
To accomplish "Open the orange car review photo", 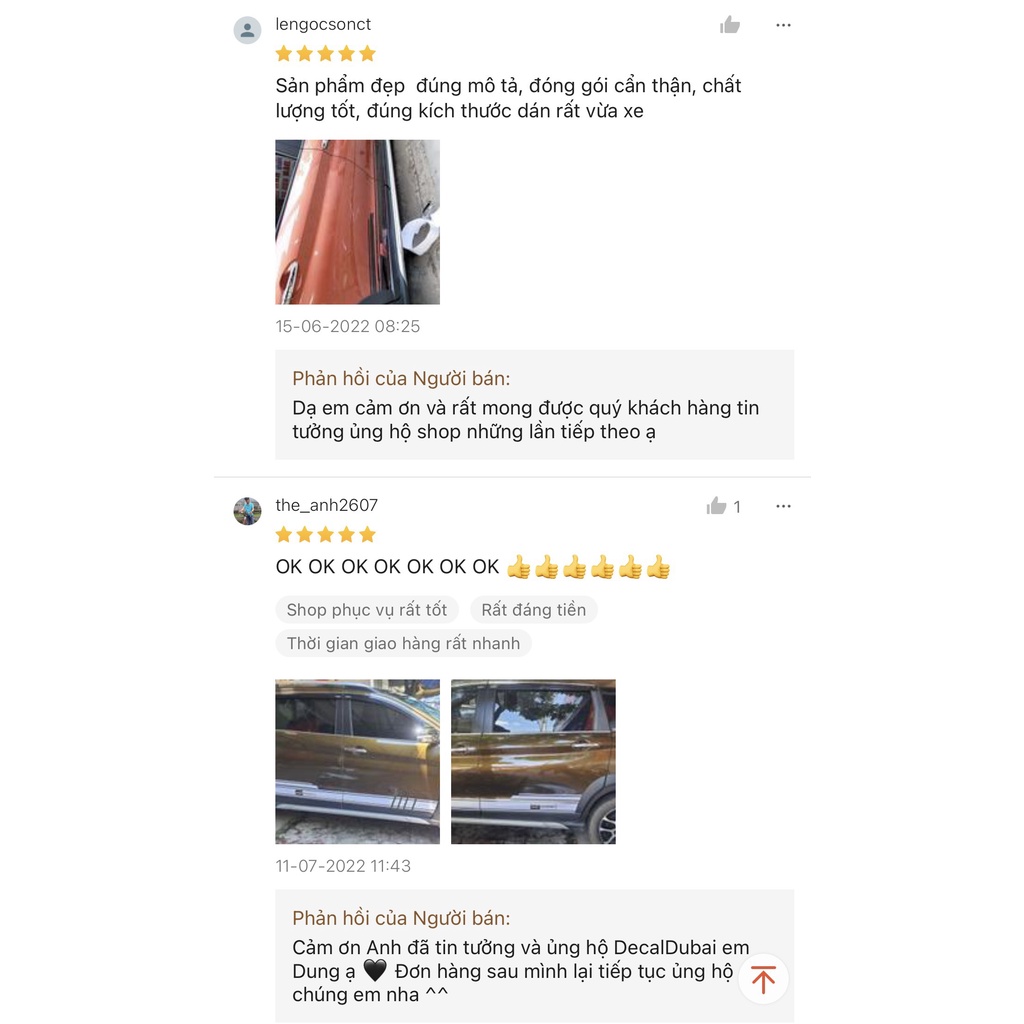I will (357, 222).
